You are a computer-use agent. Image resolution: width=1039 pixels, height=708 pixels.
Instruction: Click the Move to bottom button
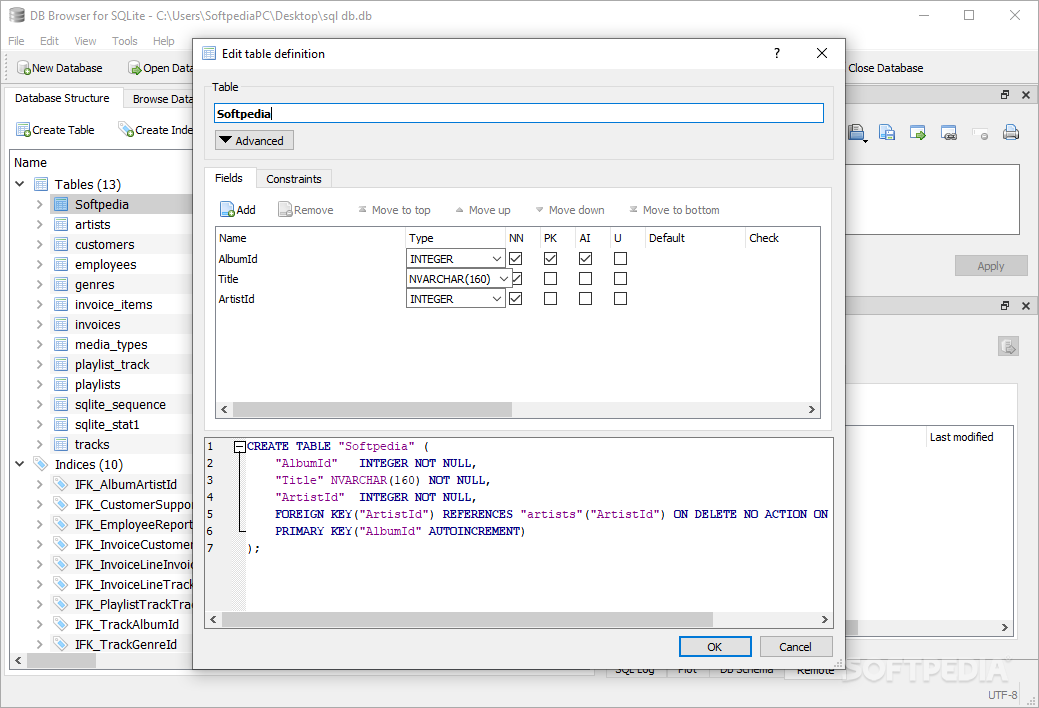[x=674, y=209]
